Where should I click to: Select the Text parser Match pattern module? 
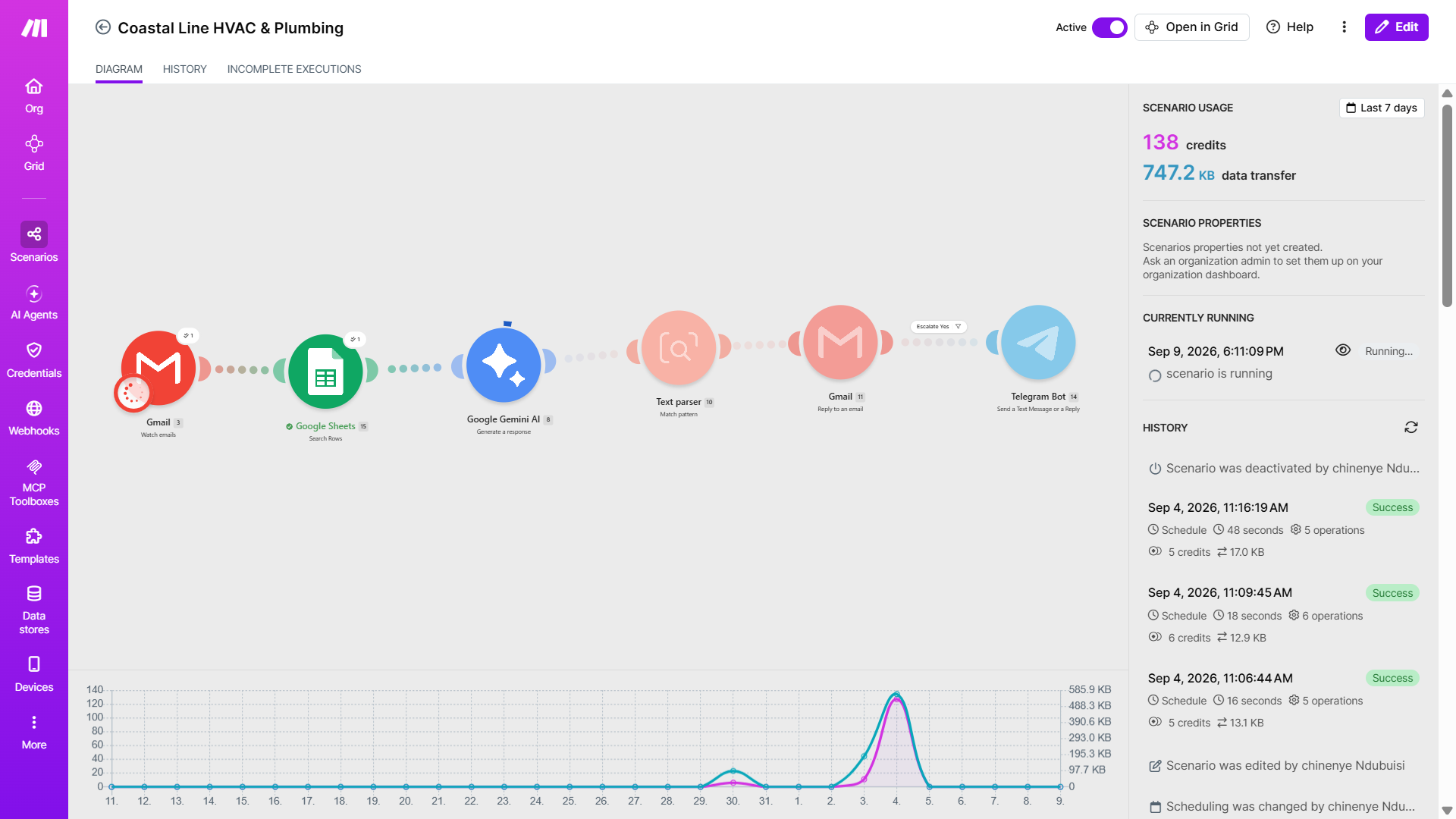679,347
